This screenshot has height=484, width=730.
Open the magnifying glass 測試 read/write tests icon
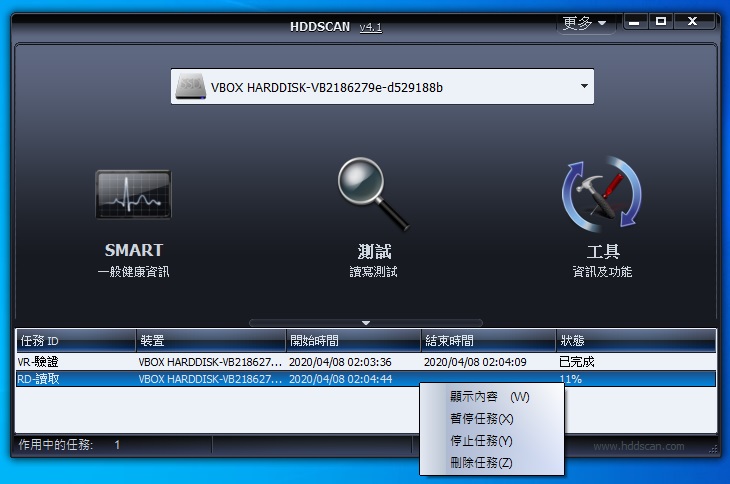click(x=373, y=194)
